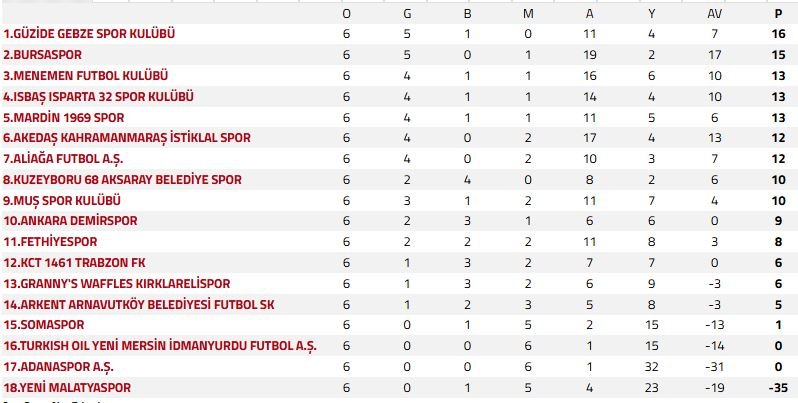Click Turkish Oil Yeni Mersin İdmanyurdu
Screen dimensions: 798x403
[x=159, y=346]
